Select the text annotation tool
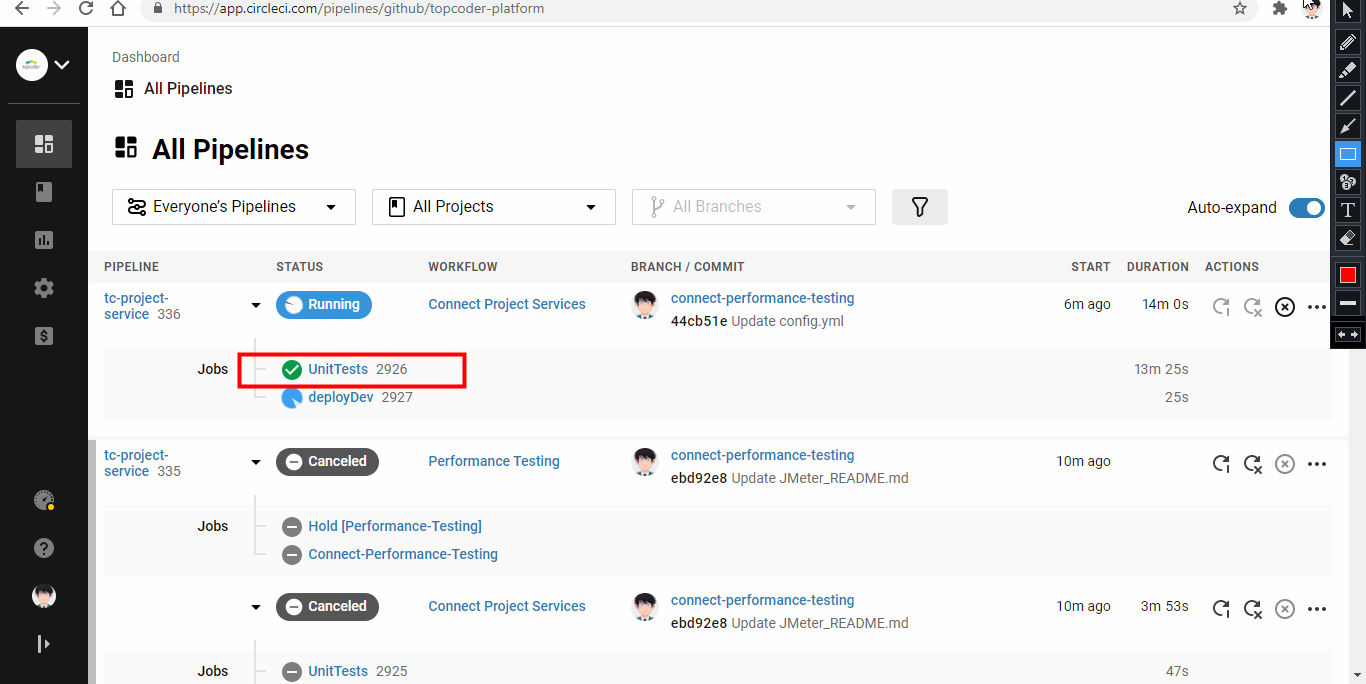The image size is (1366, 684). coord(1347,210)
